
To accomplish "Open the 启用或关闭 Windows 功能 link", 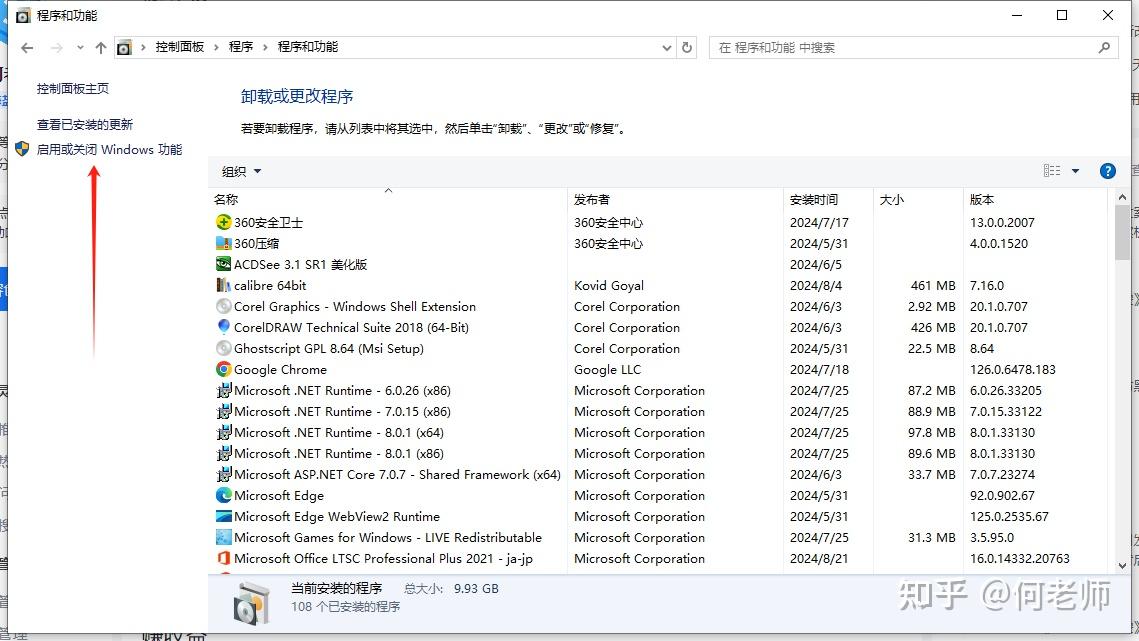I will pos(110,149).
